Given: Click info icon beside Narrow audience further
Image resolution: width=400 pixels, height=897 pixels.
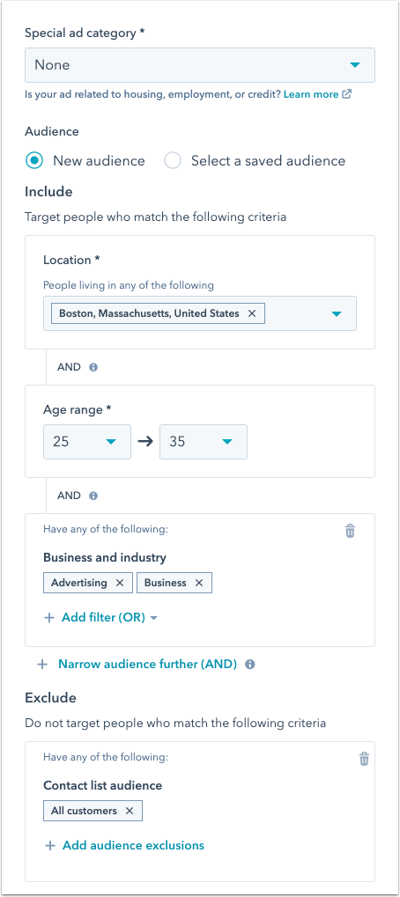Looking at the screenshot, I should coord(250,664).
